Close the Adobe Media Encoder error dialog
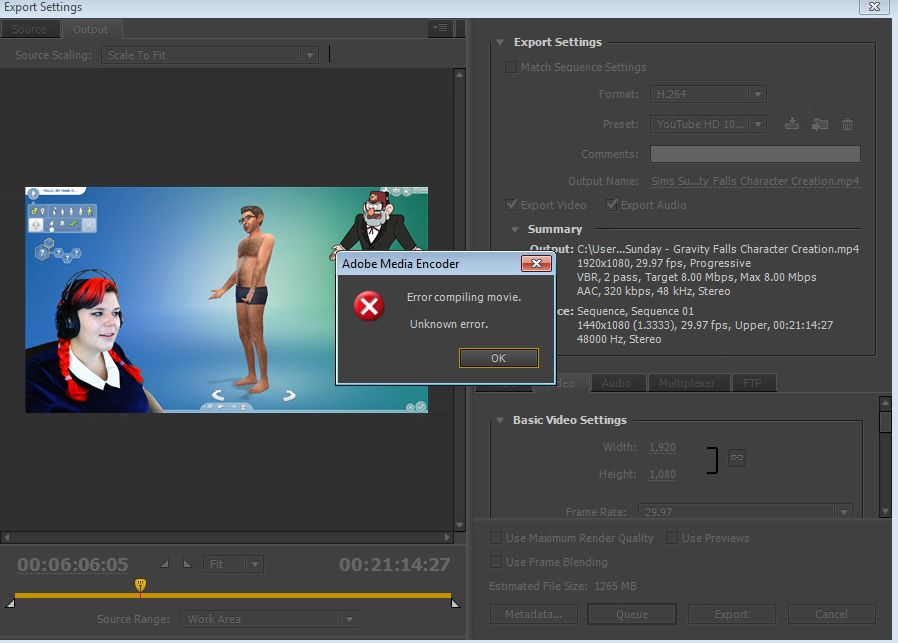Viewport: 898px width, 643px height. click(537, 264)
